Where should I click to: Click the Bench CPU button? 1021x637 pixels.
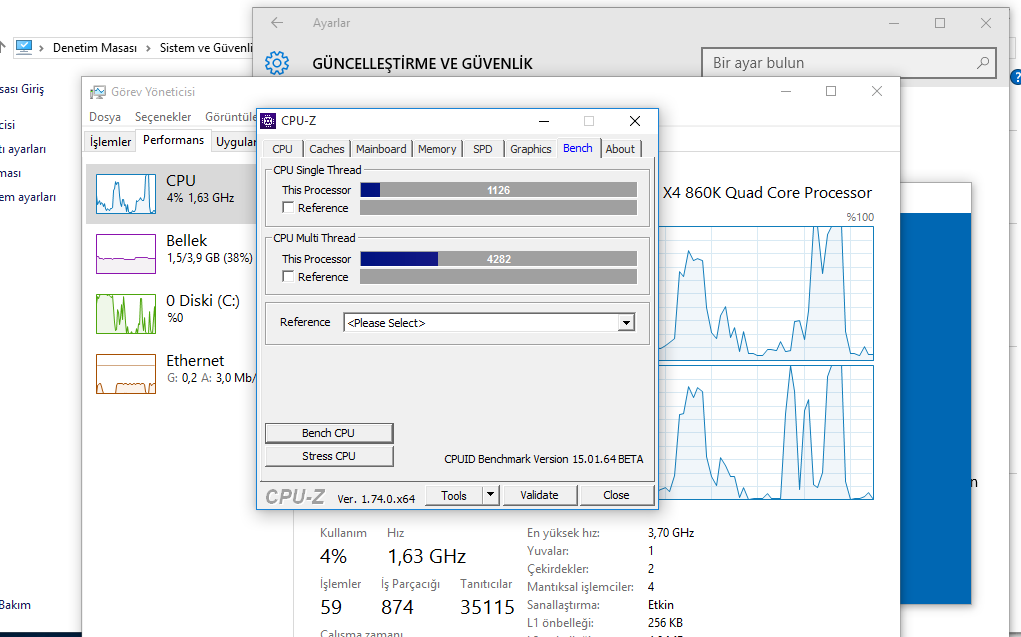click(329, 433)
